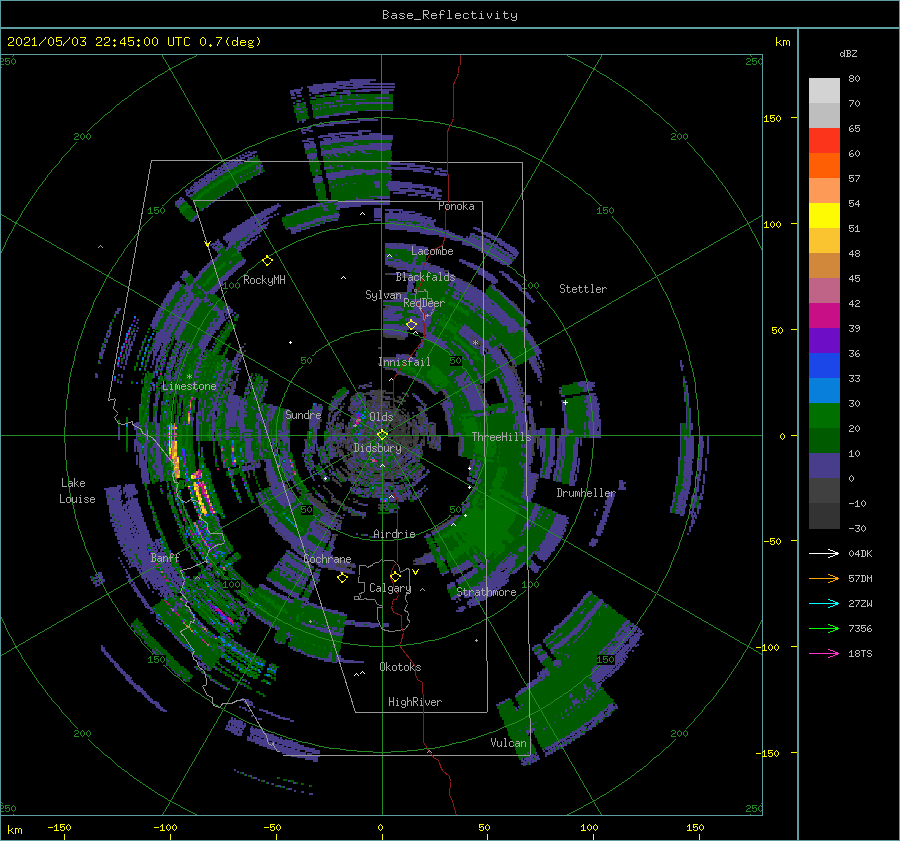Click the Calgary city label
900x841 pixels.
pyautogui.click(x=390, y=588)
